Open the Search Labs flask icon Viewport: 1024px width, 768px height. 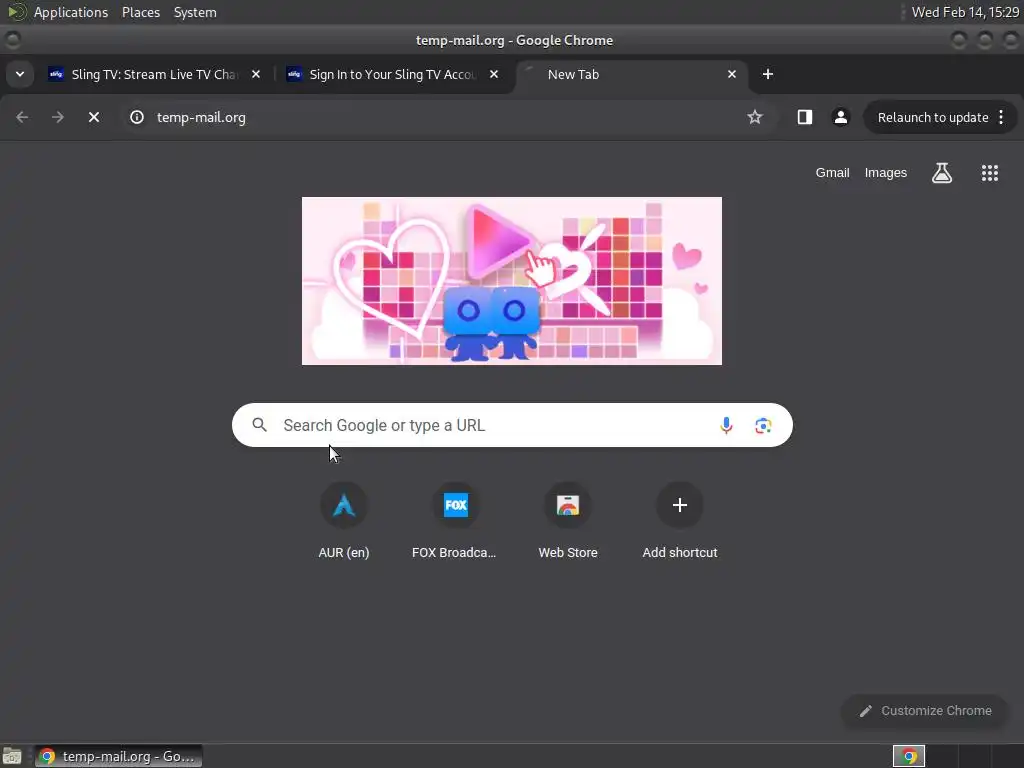click(942, 173)
